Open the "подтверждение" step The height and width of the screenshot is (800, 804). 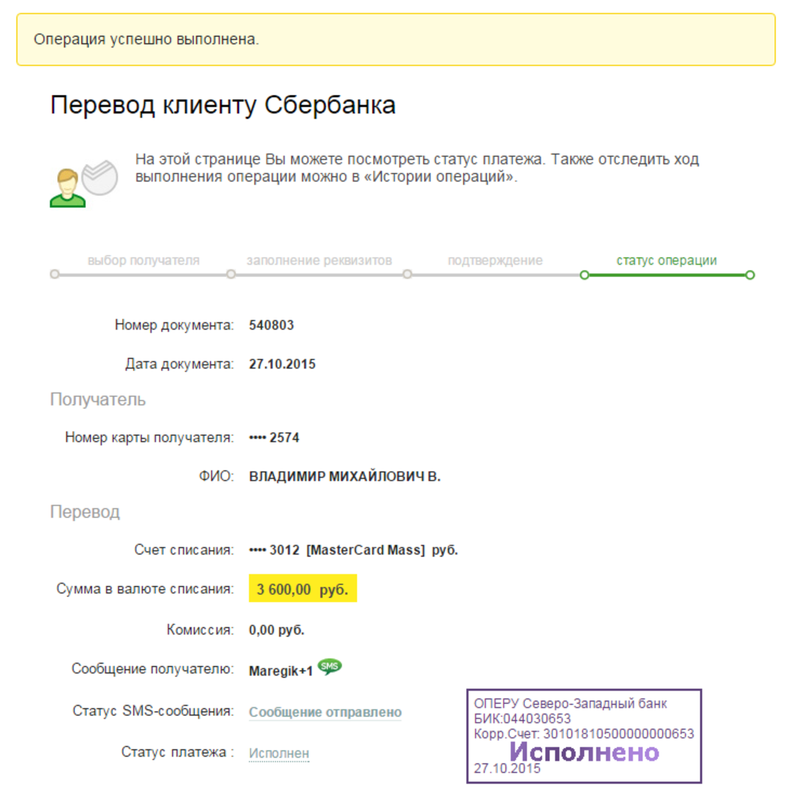[x=495, y=260]
